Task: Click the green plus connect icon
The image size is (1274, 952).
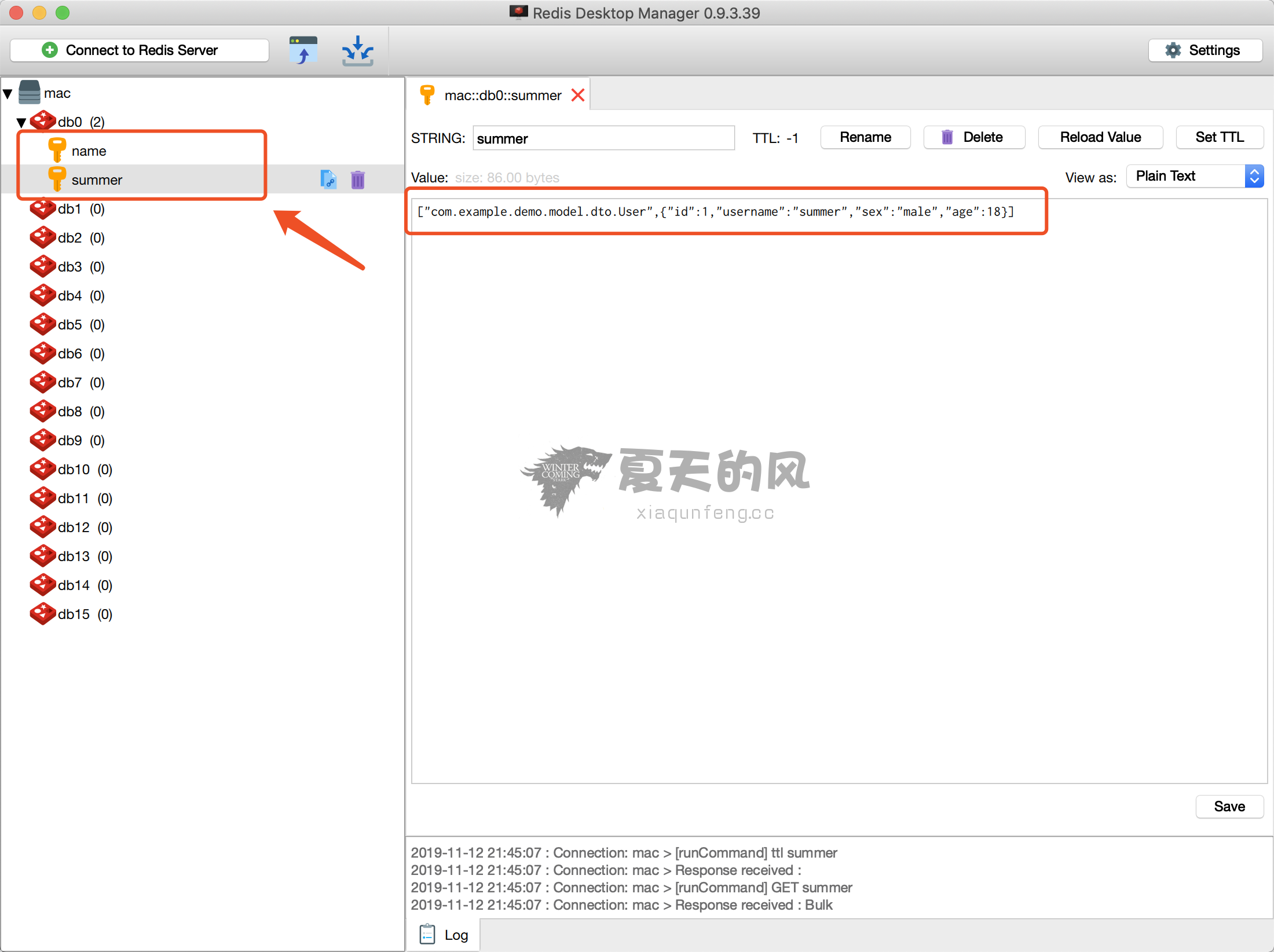Action: pos(50,50)
